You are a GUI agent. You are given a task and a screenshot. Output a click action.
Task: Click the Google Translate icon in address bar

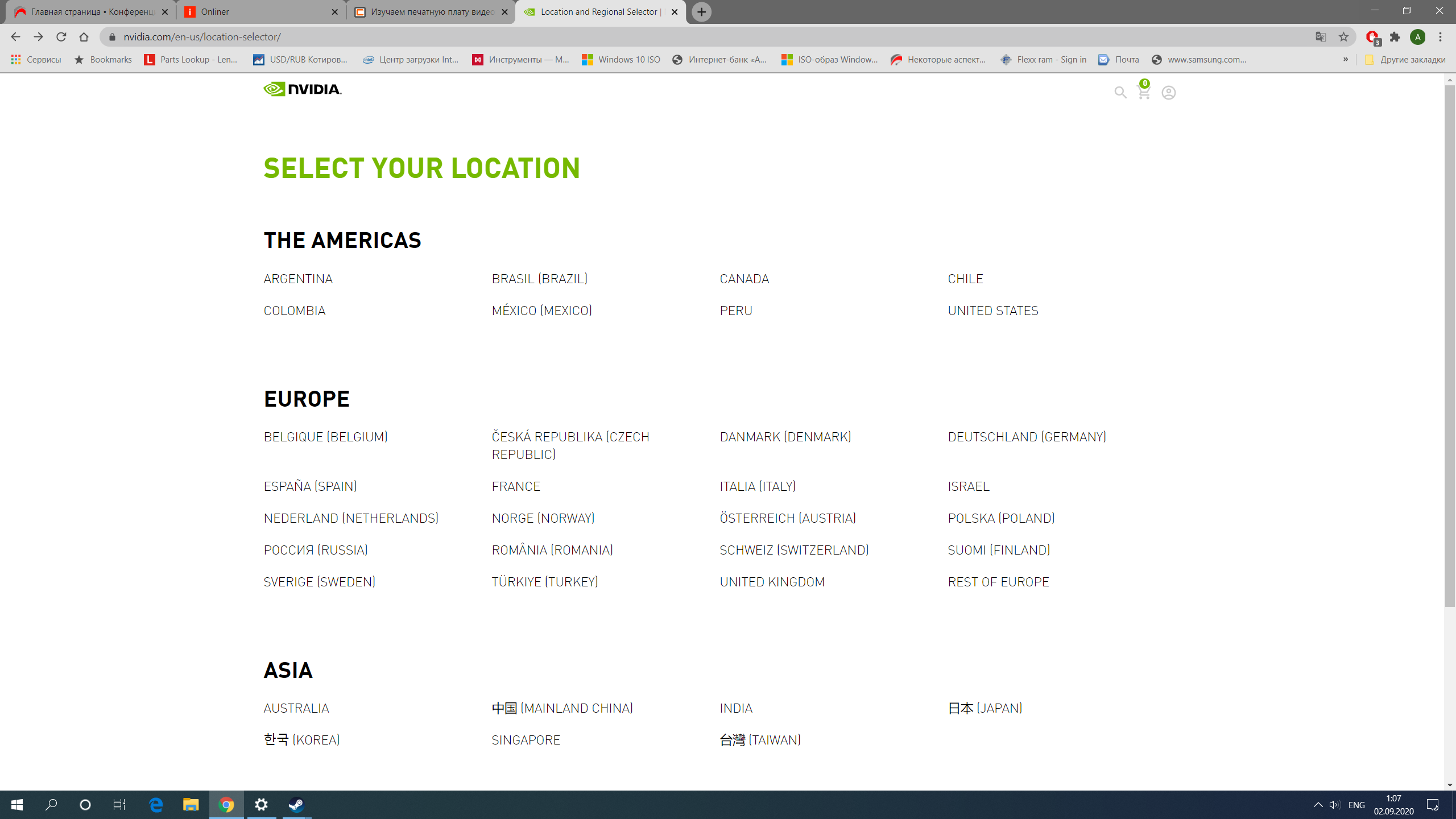coord(1321,37)
